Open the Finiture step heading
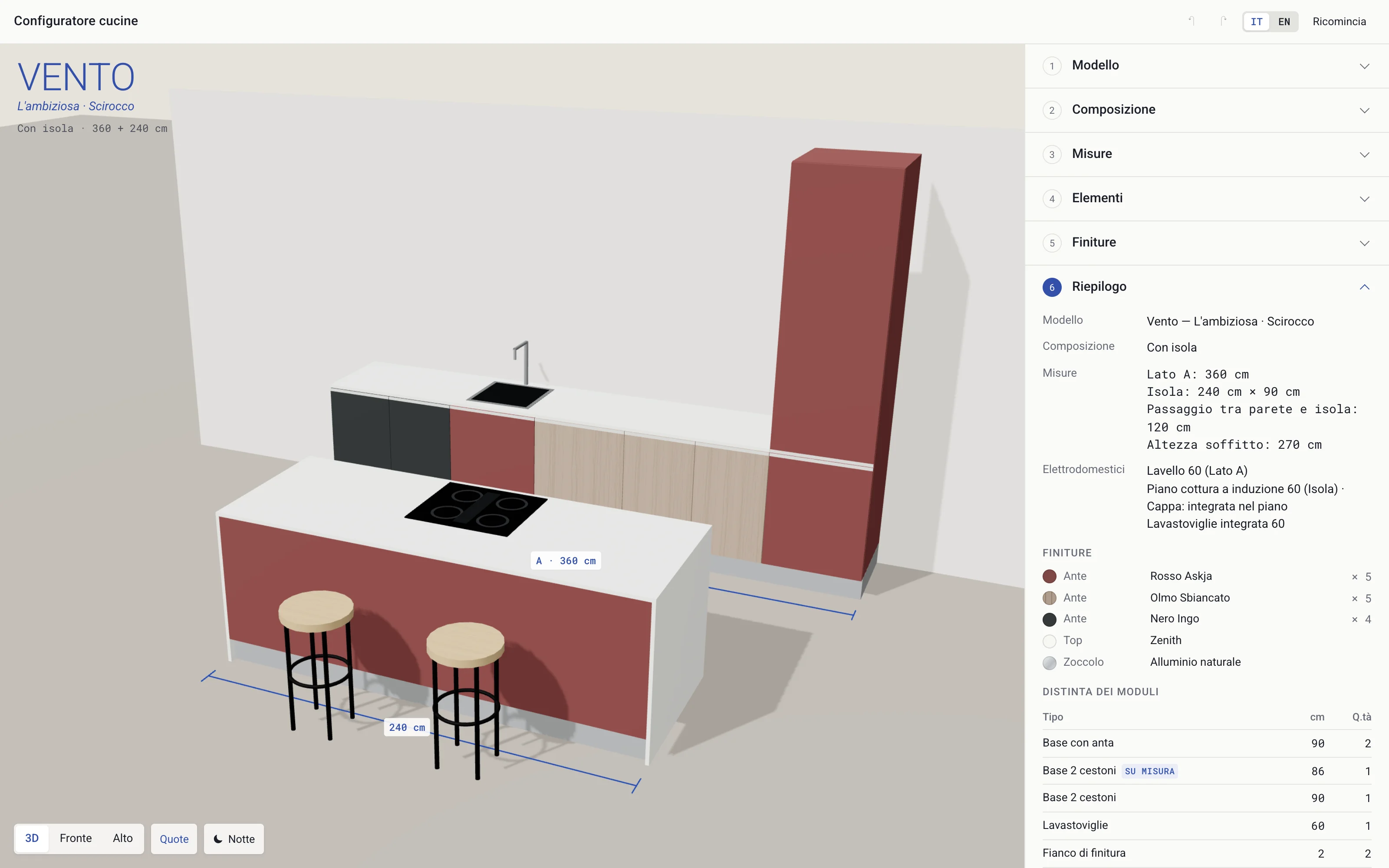Viewport: 1389px width, 868px height. point(1094,242)
